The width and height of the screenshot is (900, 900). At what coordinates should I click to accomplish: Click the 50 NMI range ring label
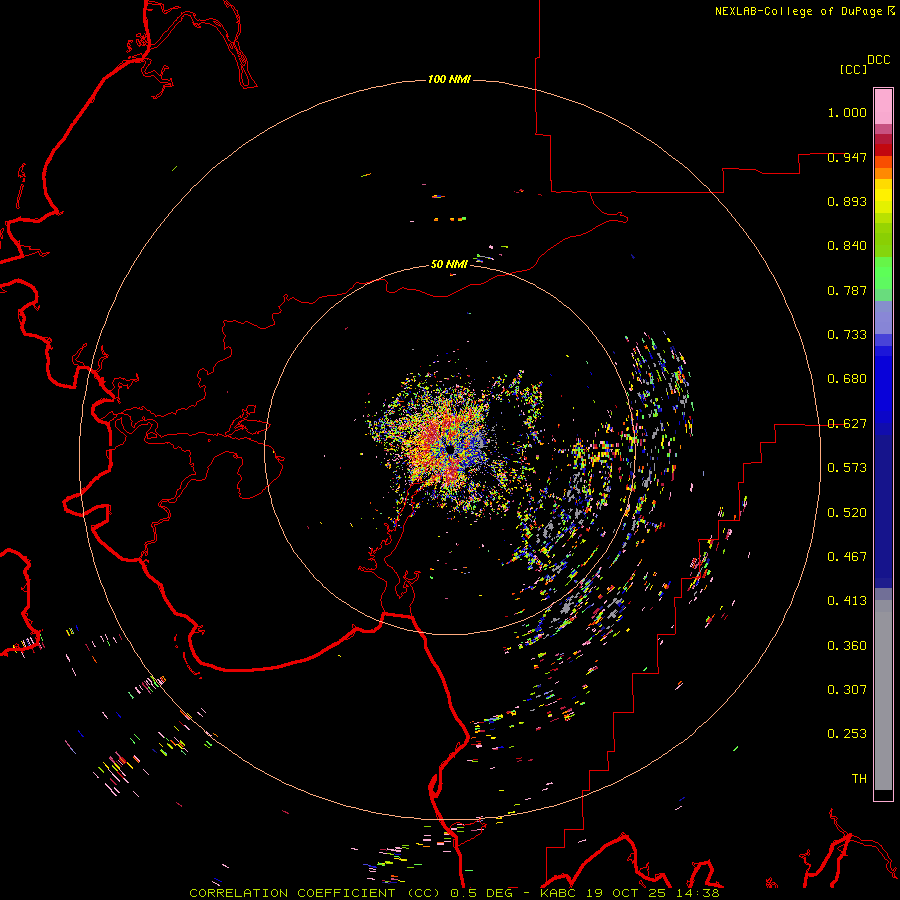(x=449, y=264)
